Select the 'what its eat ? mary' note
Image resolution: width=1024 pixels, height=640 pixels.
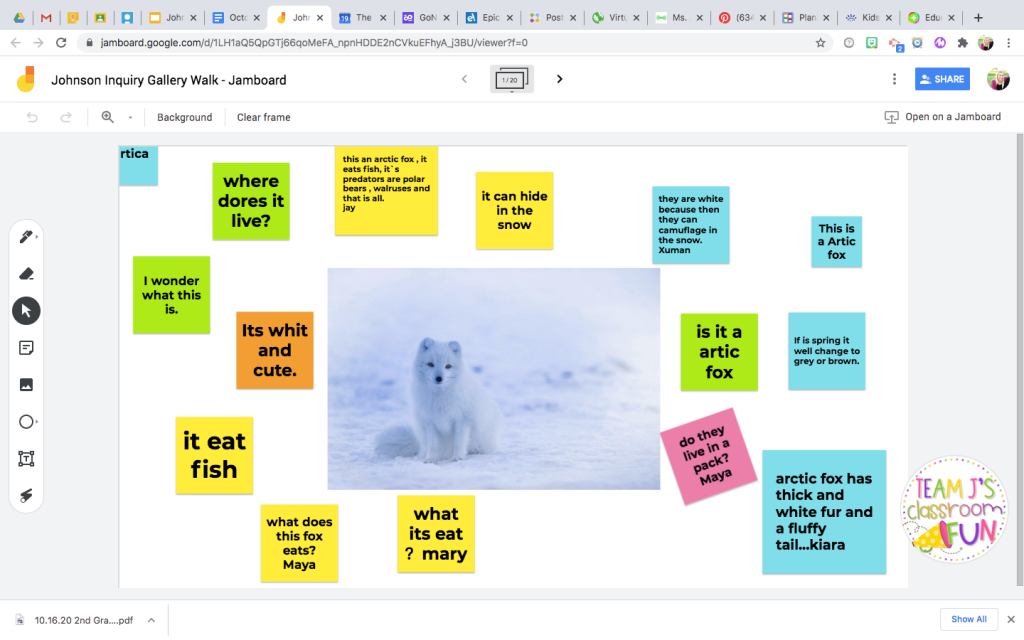pos(436,534)
